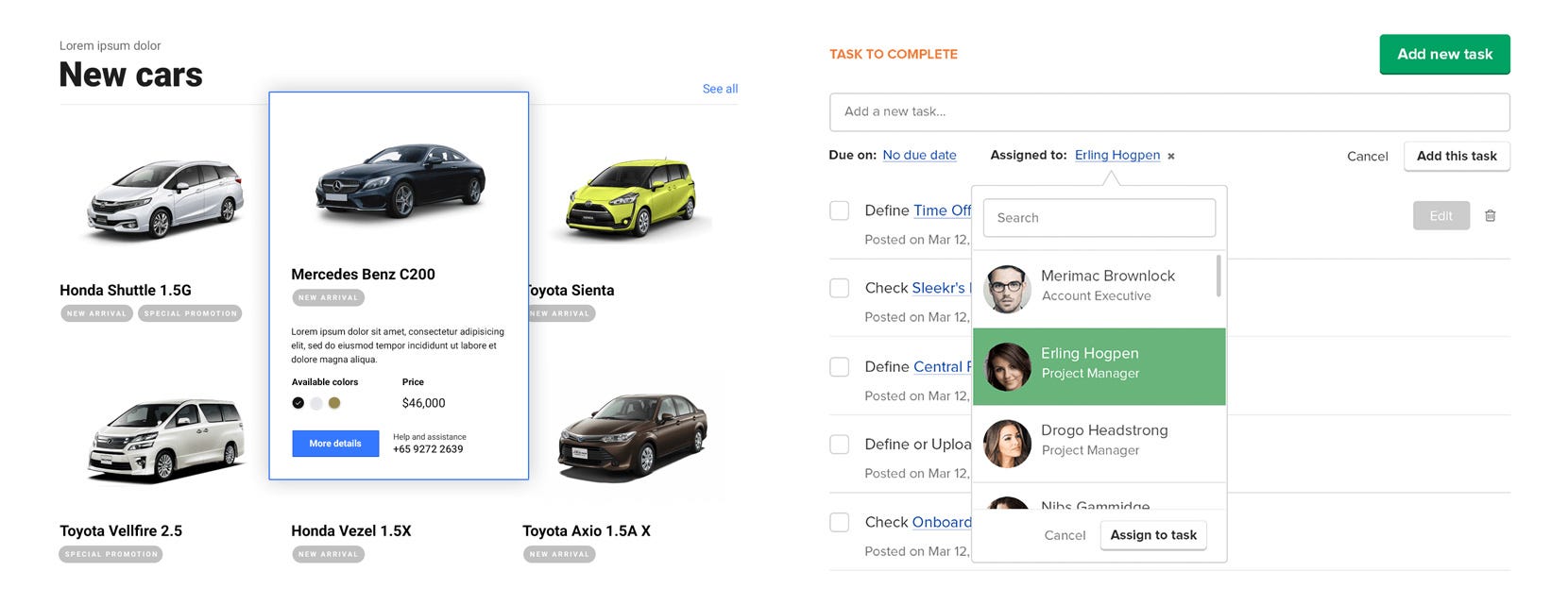Click the Toyota Axio 1.5A X title
This screenshot has width=1568, height=605.
587,531
